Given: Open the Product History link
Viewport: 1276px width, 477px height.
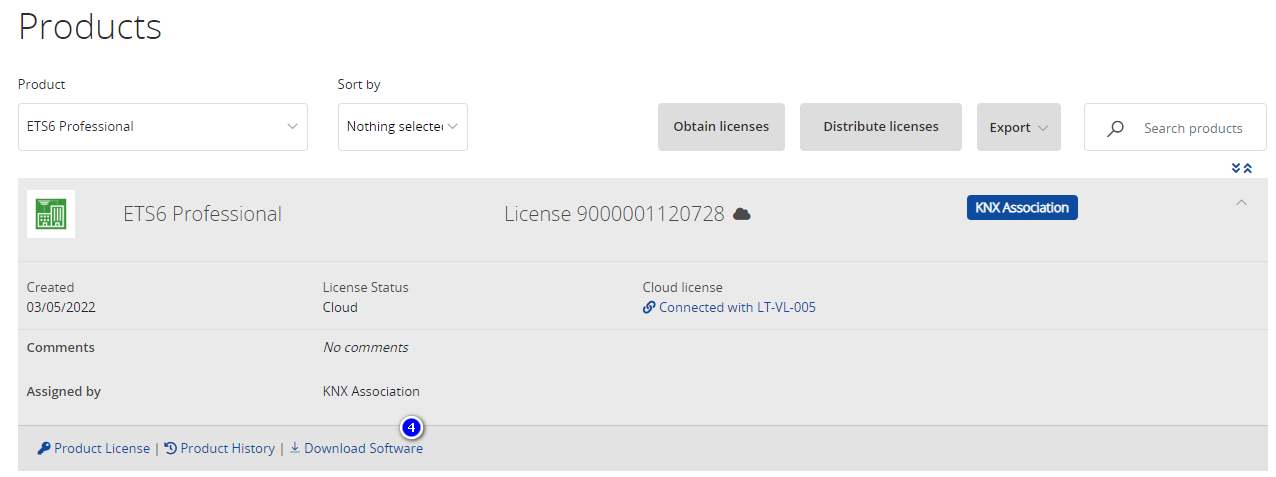Looking at the screenshot, I should (x=228, y=449).
